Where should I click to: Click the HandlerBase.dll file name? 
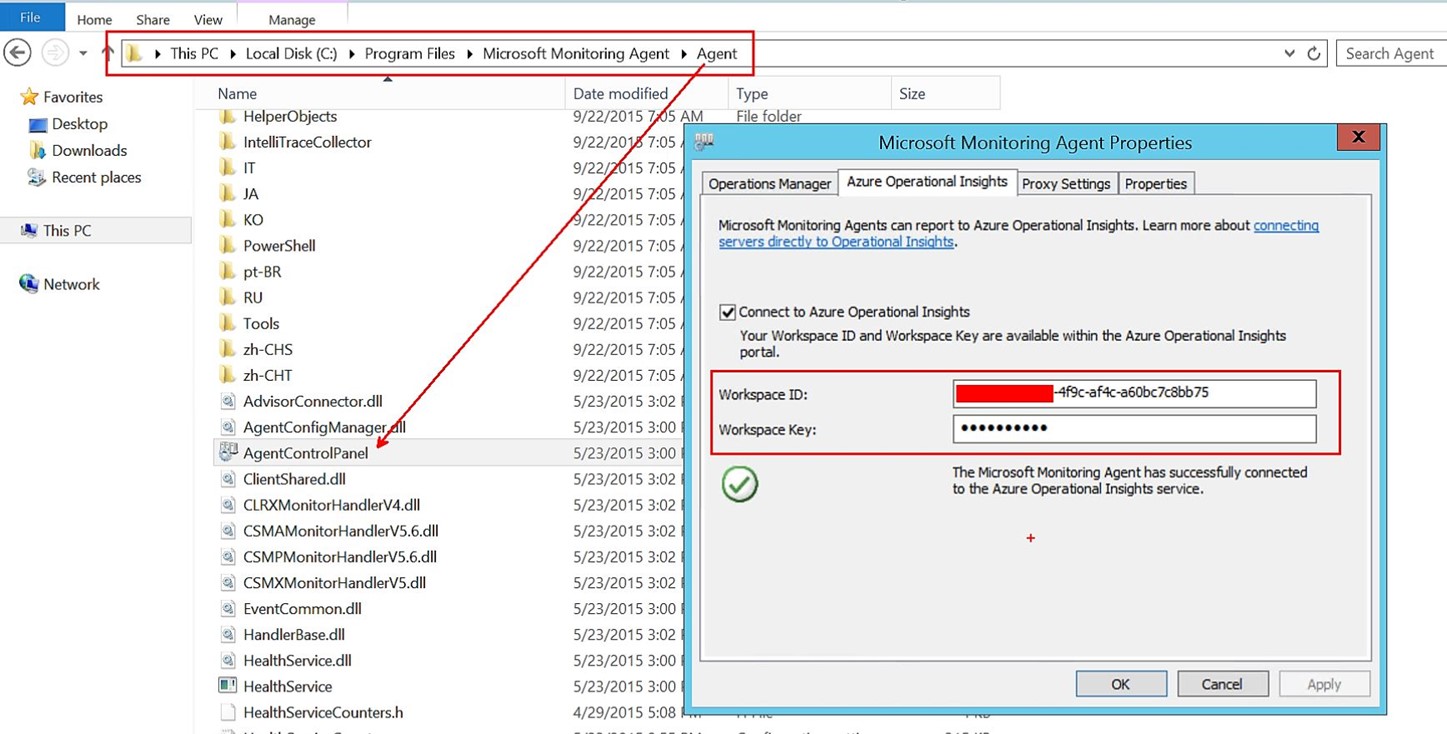click(294, 635)
